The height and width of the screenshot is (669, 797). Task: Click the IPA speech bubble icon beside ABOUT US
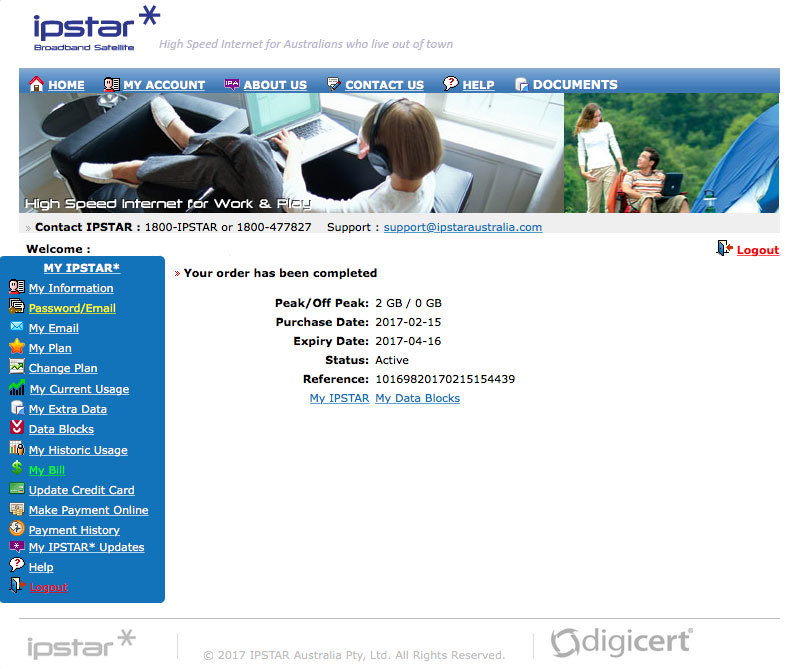(232, 84)
